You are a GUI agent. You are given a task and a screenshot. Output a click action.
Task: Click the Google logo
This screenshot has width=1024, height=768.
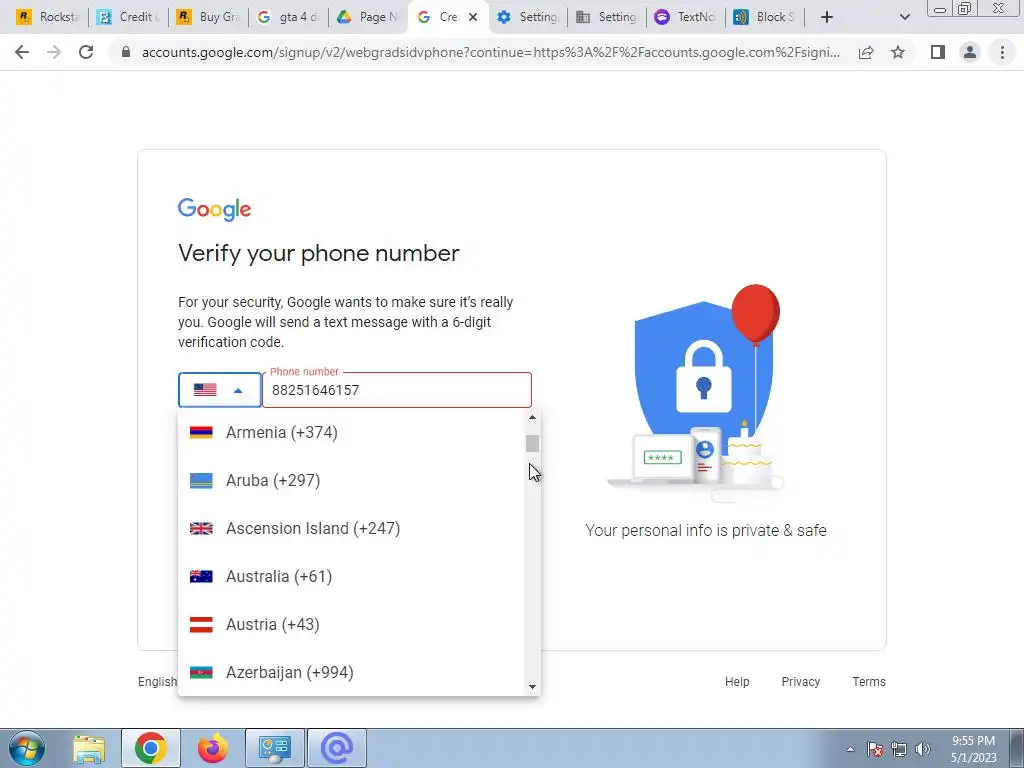point(214,210)
